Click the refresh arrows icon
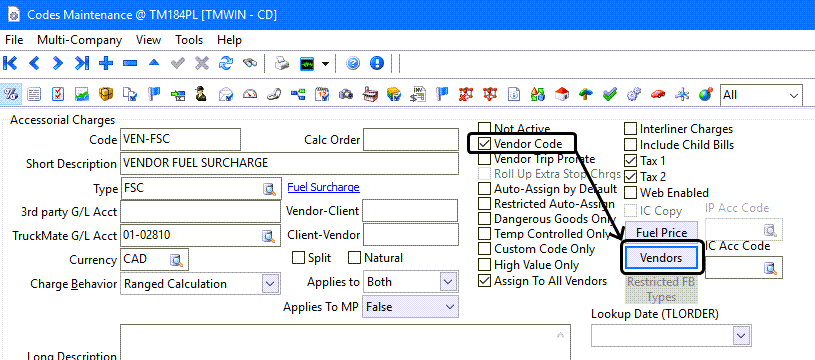This screenshot has height=360, width=815. 226,63
